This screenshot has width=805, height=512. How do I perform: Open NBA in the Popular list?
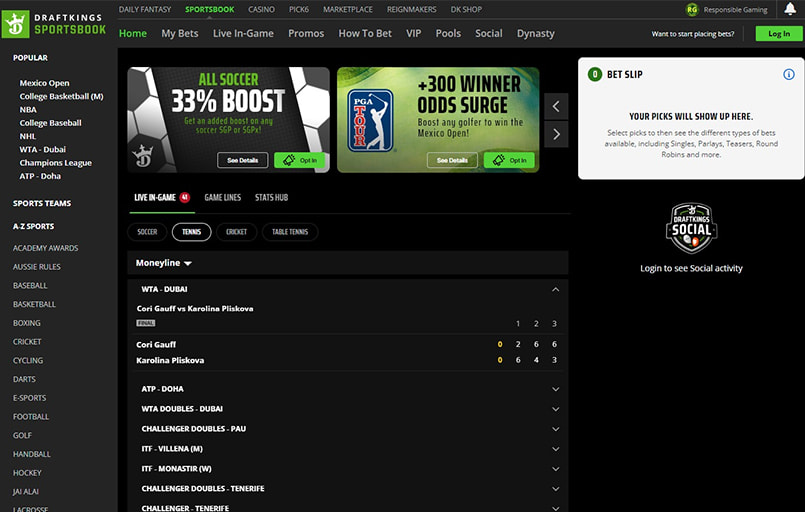pos(28,109)
